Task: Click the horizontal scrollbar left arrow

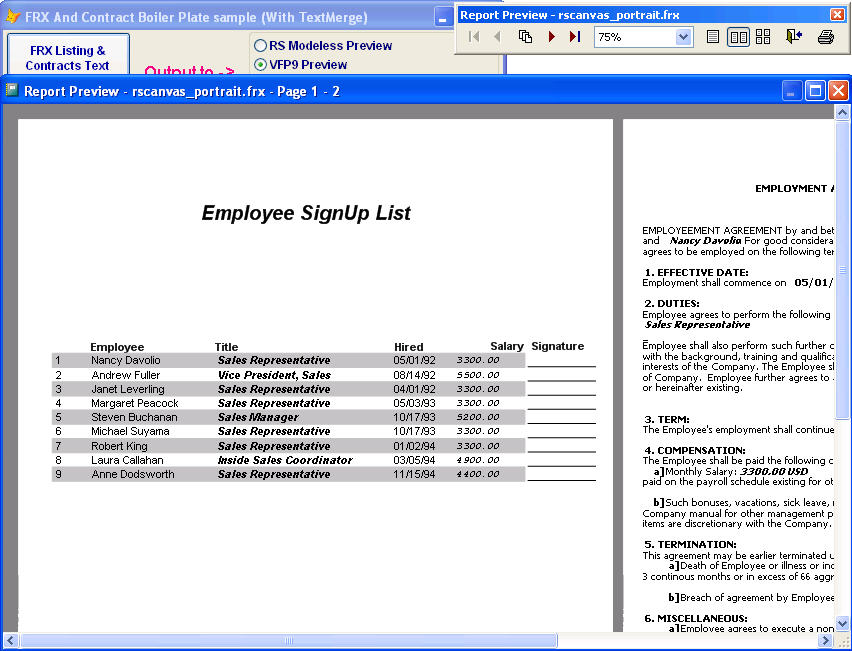Action: pos(10,641)
